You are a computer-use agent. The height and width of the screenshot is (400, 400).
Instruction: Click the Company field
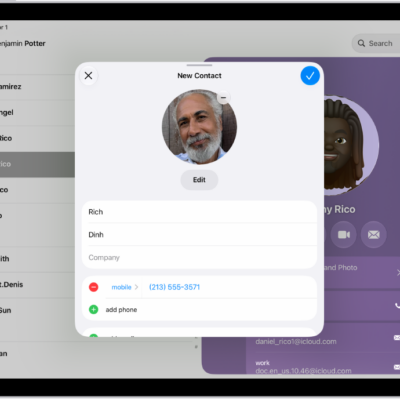(x=199, y=257)
